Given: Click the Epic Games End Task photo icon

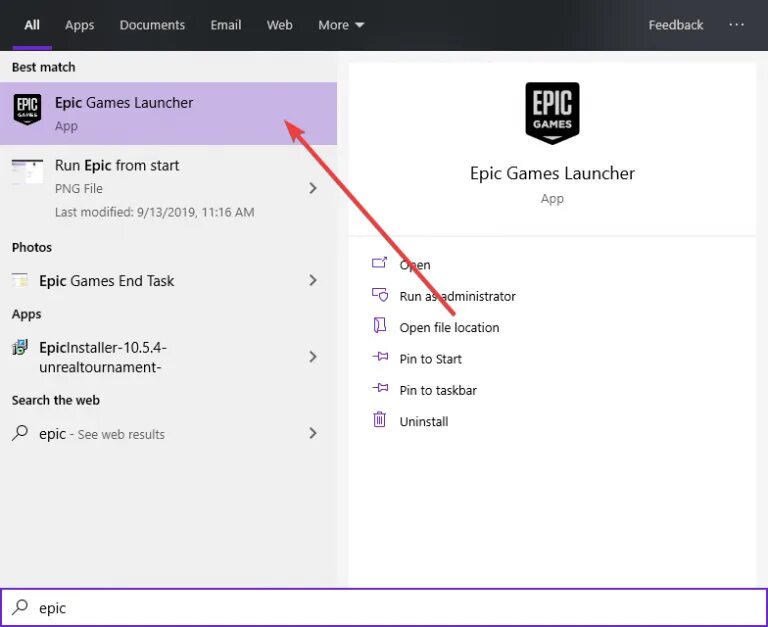Looking at the screenshot, I should coord(20,280).
